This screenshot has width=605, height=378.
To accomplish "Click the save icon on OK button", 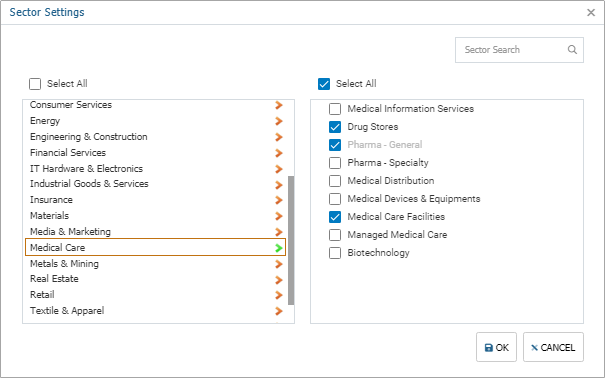I will 489,348.
